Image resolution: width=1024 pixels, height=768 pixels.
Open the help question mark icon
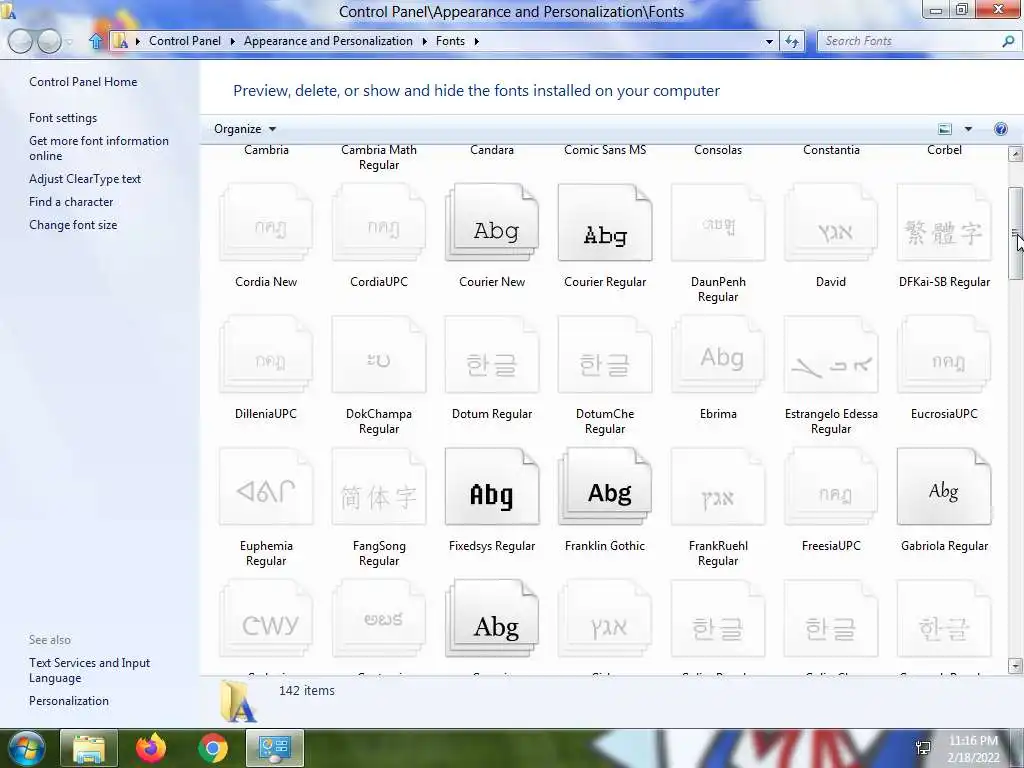pos(1000,129)
